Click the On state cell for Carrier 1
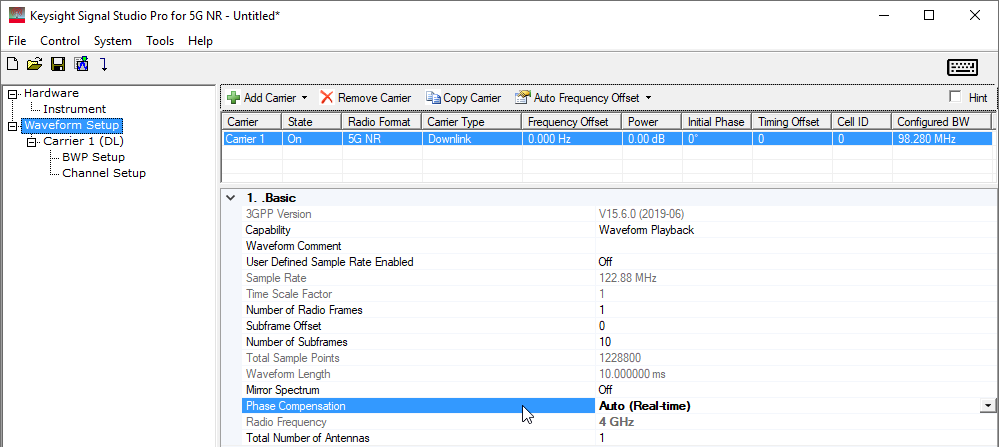999x447 pixels. click(x=312, y=139)
